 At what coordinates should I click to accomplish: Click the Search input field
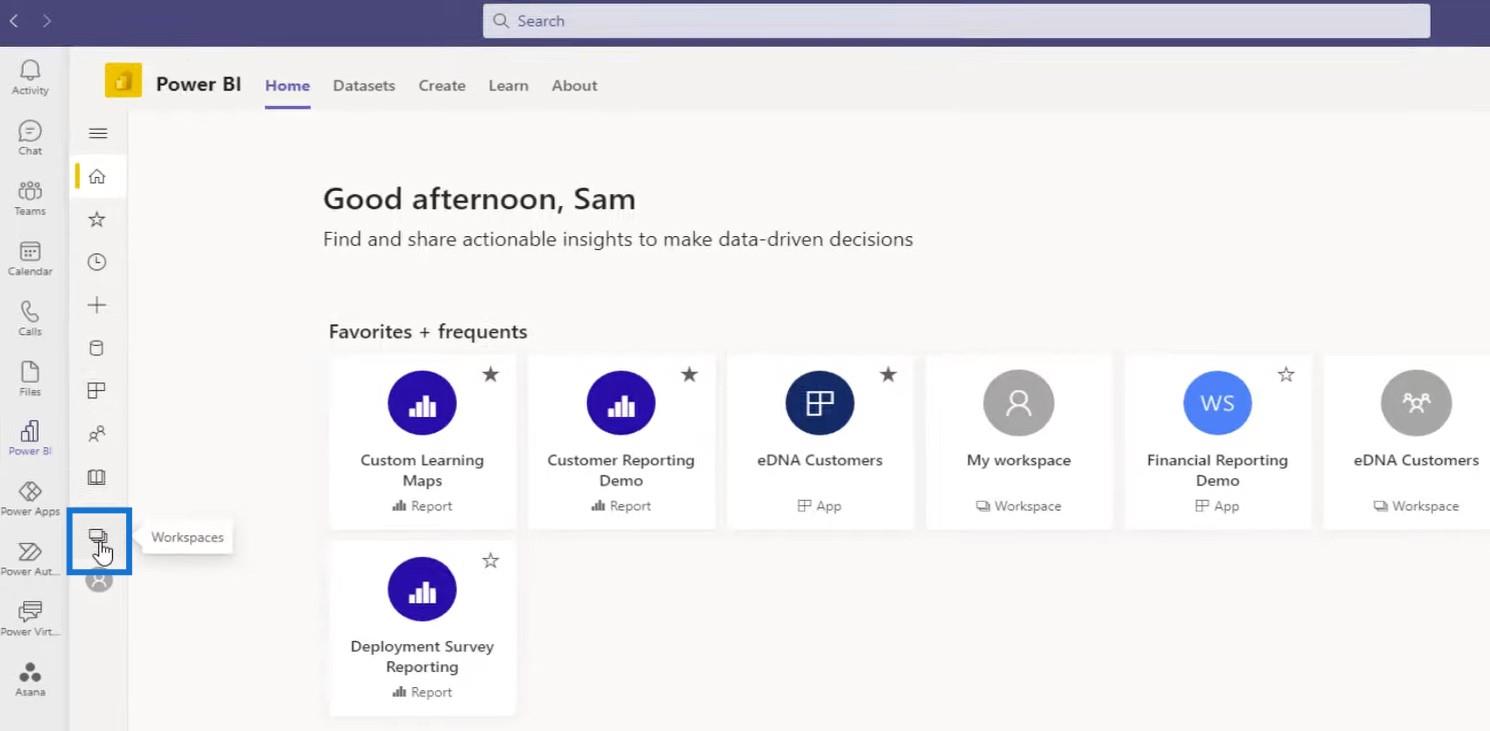[x=956, y=21]
